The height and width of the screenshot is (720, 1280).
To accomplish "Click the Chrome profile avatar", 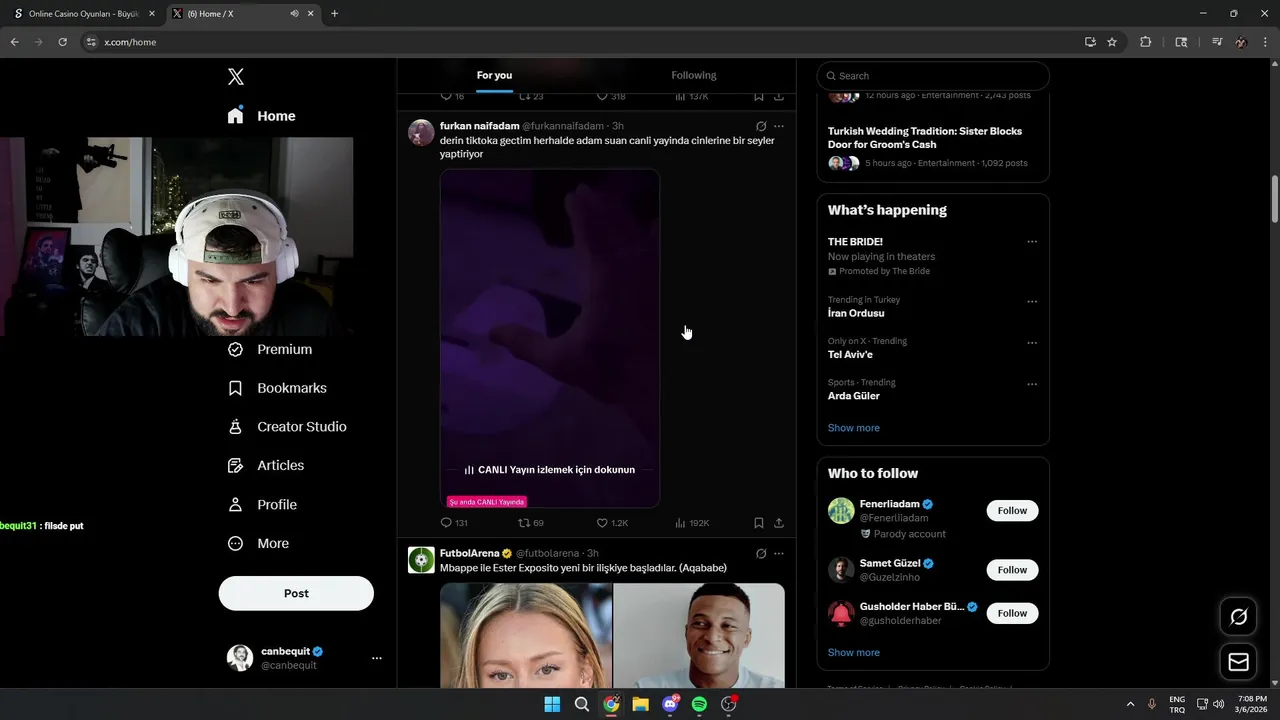I will (x=1242, y=42).
